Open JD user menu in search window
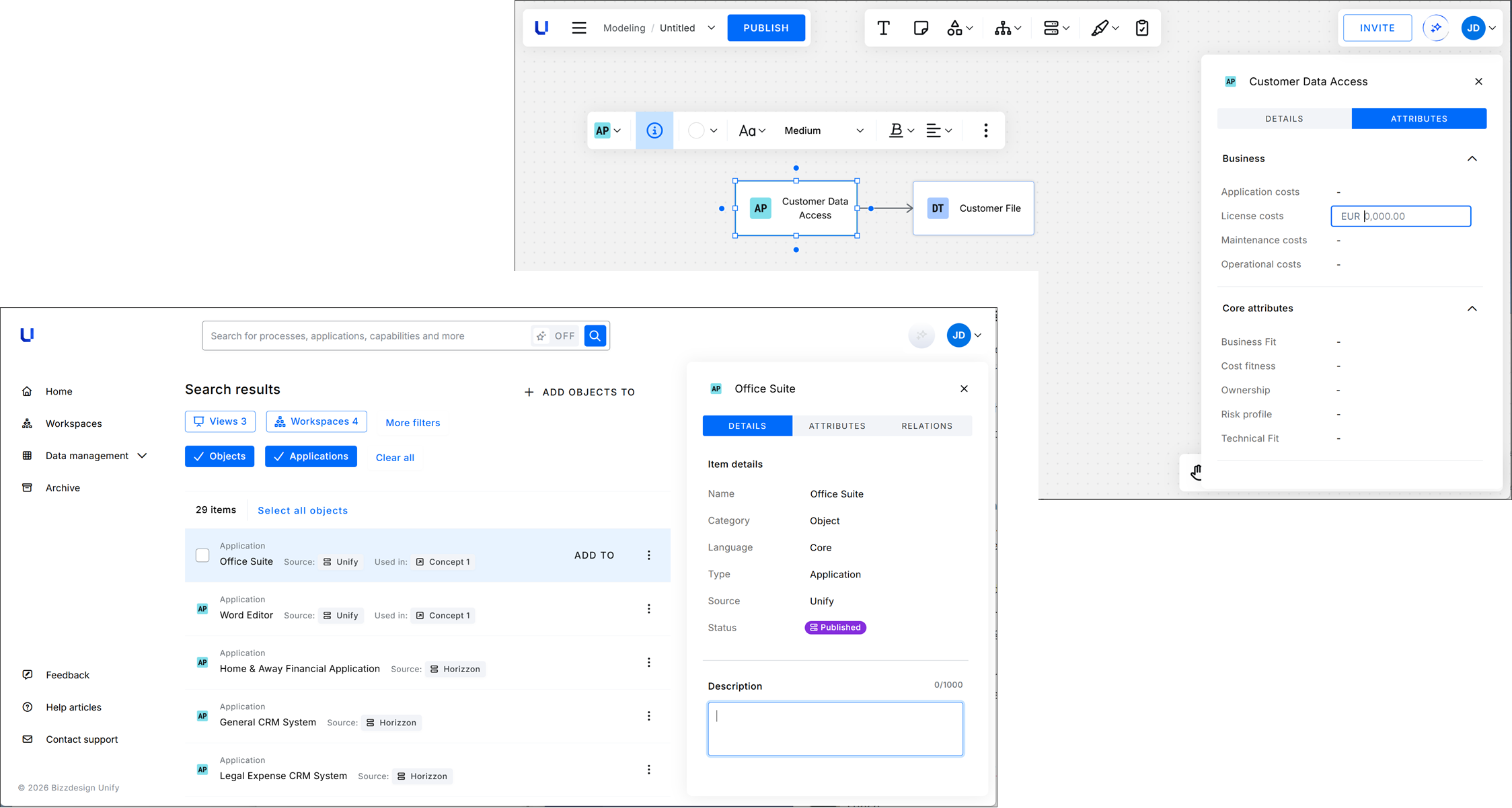Viewport: 1512px width, 808px height. click(965, 335)
